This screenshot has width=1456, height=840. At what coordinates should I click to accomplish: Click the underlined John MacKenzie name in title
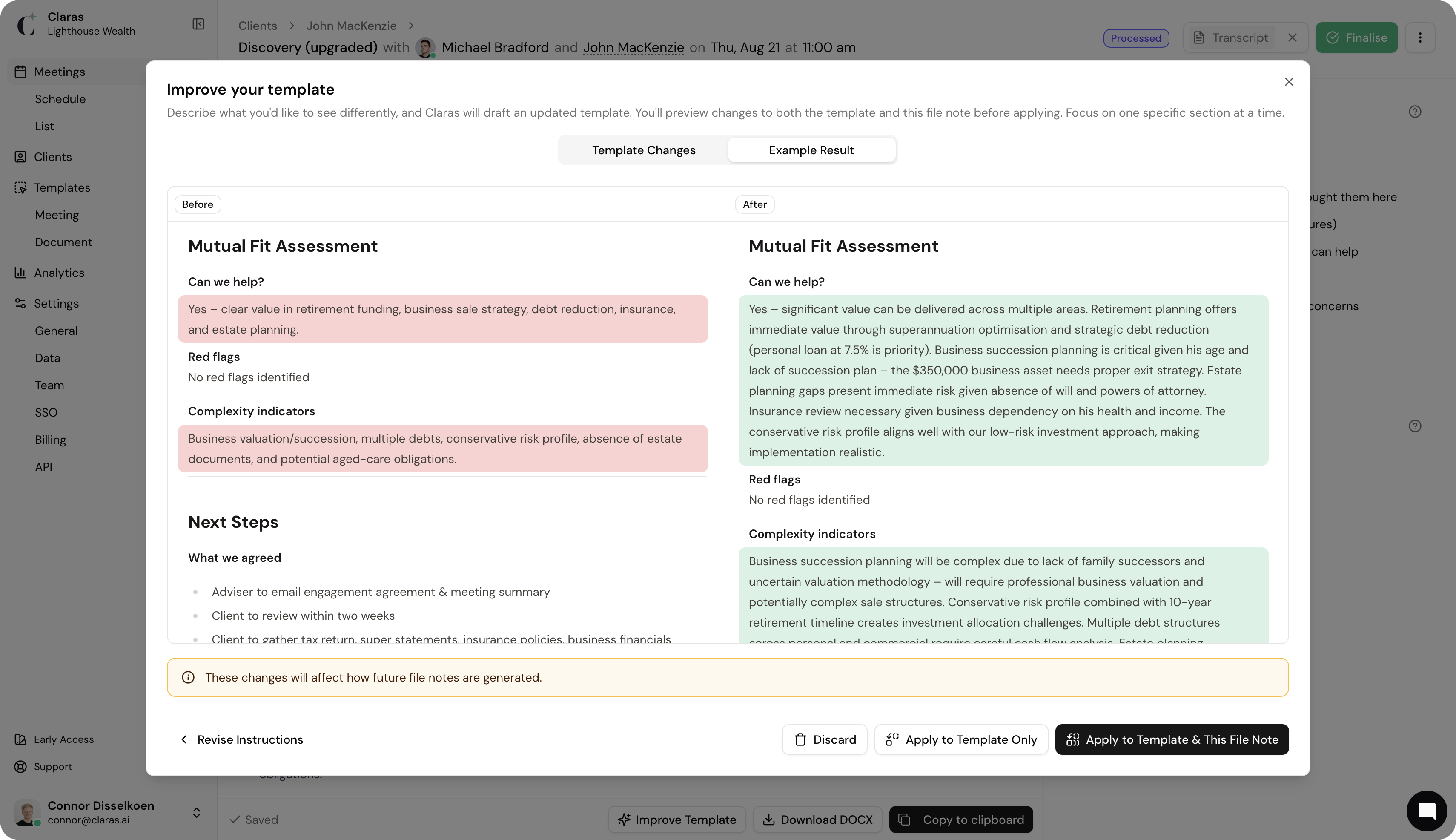pyautogui.click(x=633, y=47)
